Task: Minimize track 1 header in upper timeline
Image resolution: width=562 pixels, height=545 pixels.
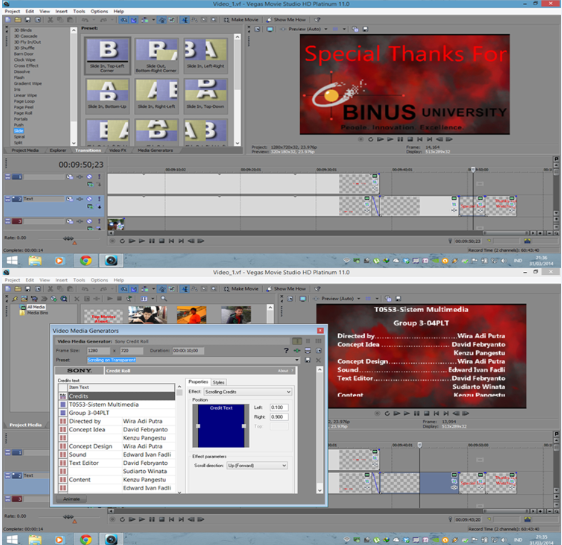Action: point(8,177)
